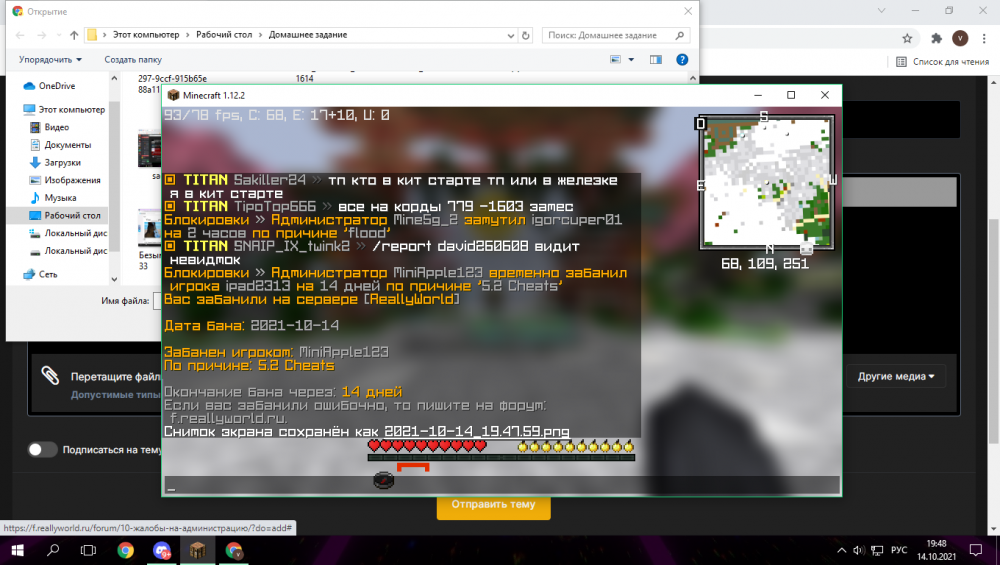Click Отправить тему button
The width and height of the screenshot is (1000, 565).
[493, 504]
